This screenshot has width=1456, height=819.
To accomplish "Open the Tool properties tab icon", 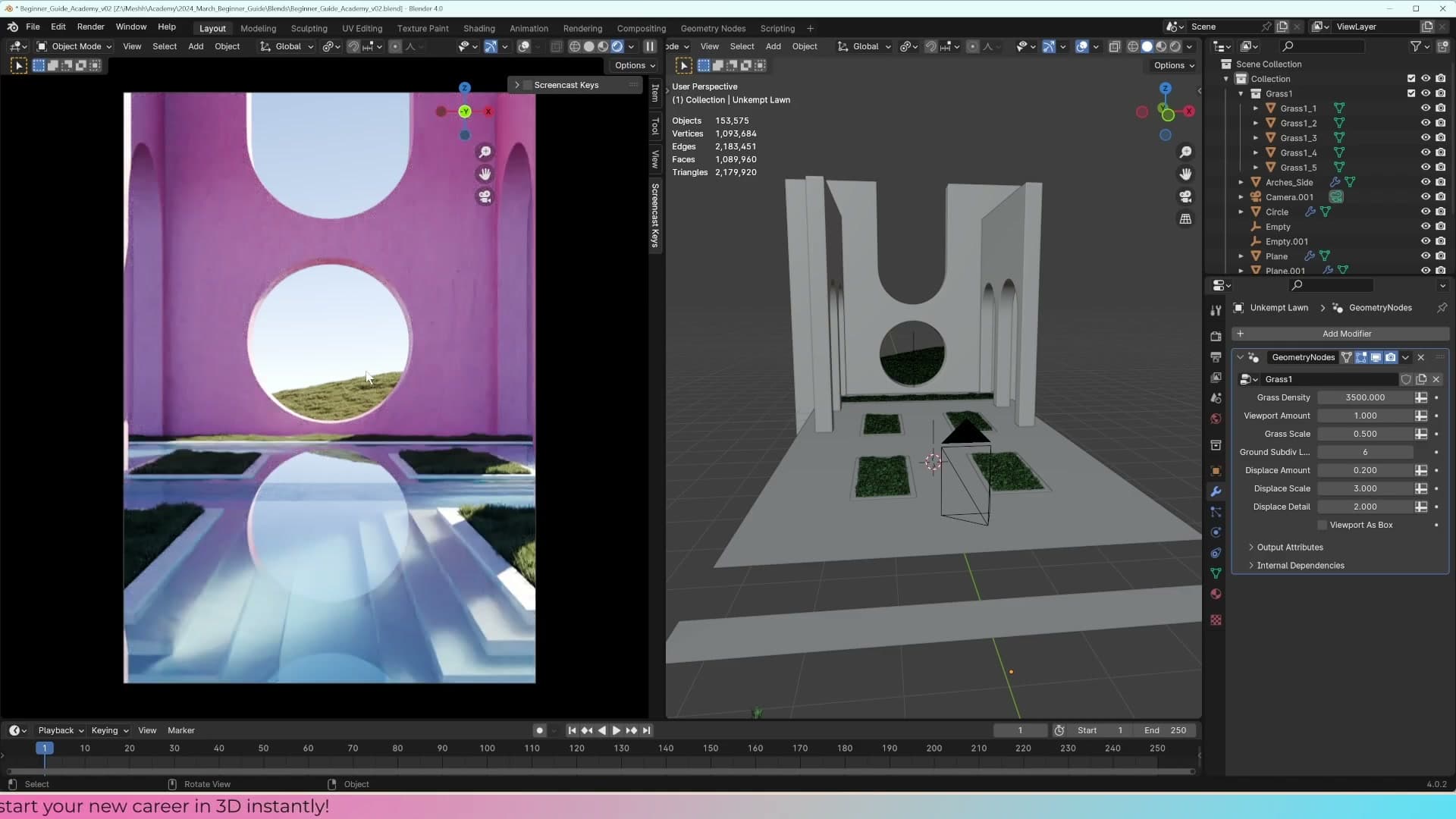I will pos(1216,310).
